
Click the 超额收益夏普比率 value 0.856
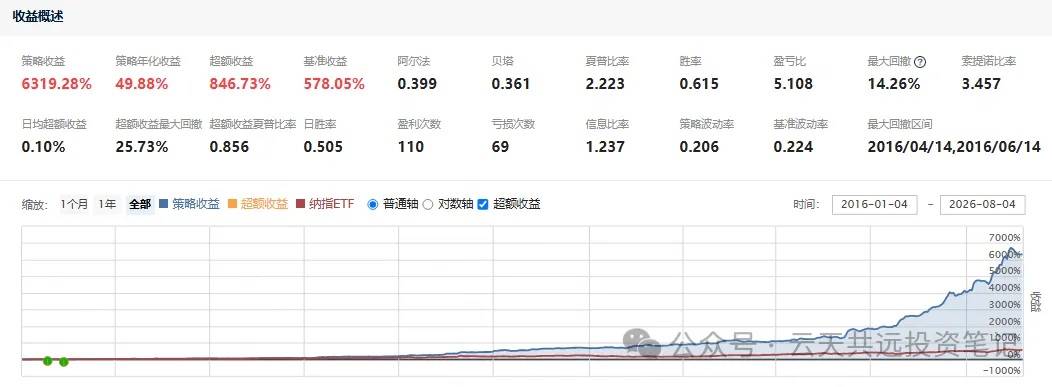229,146
